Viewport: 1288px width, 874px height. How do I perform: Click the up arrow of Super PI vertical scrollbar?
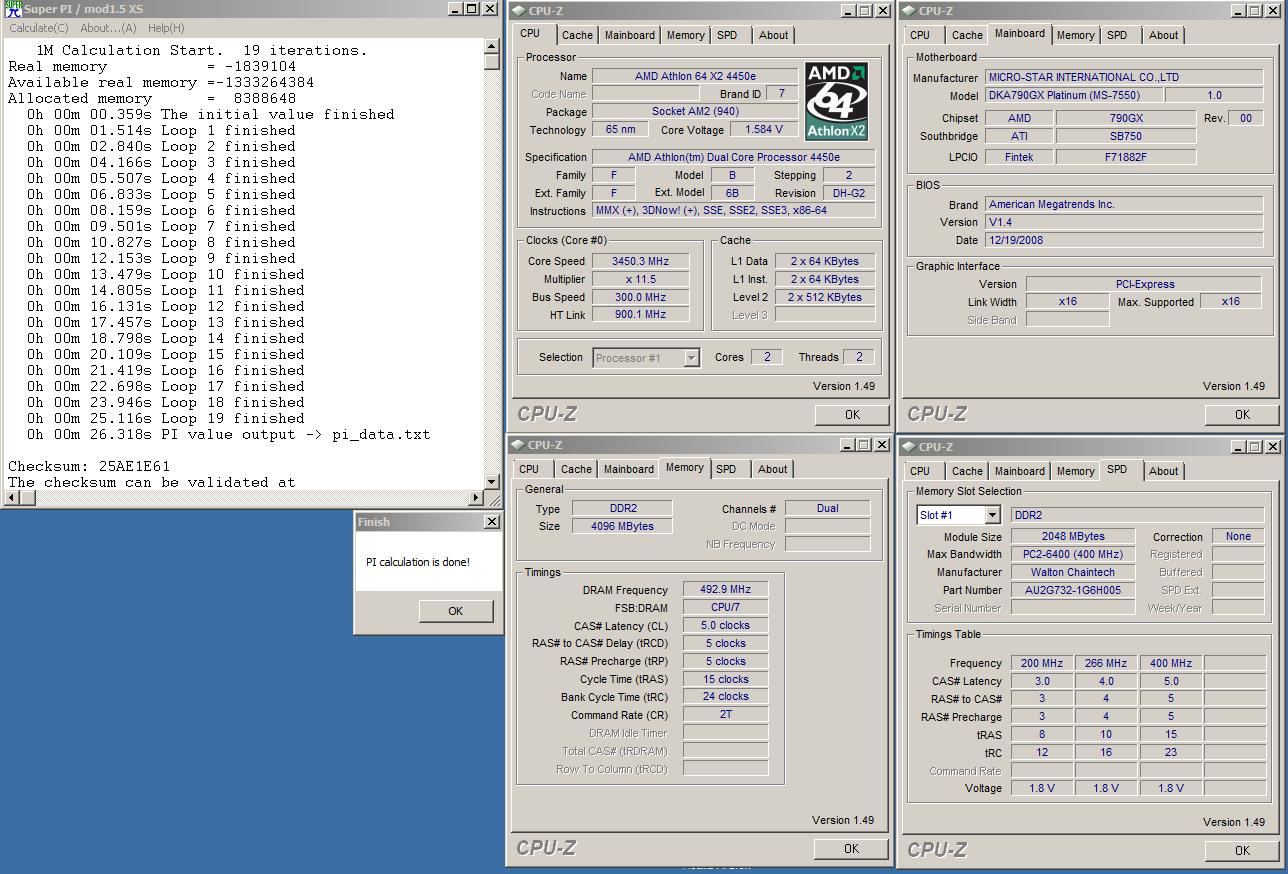pyautogui.click(x=492, y=46)
